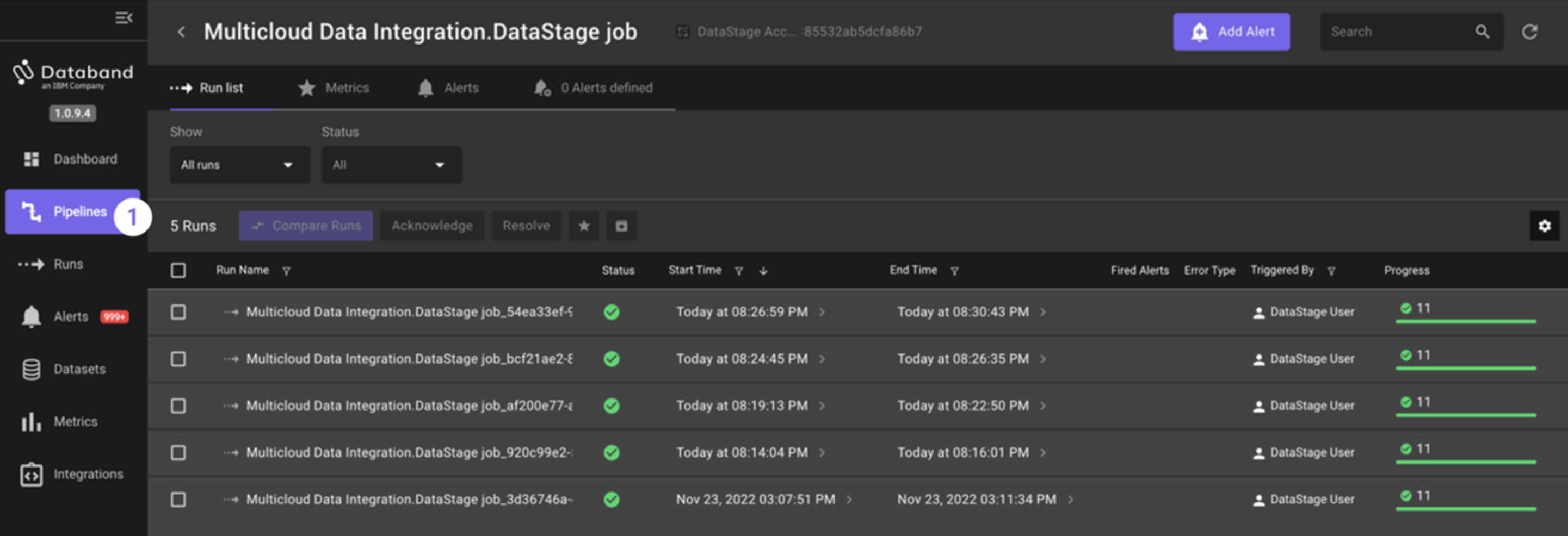Screen dimensions: 1568x536
Task: Click progress bar of job_3d36746a run
Action: (x=1466, y=509)
